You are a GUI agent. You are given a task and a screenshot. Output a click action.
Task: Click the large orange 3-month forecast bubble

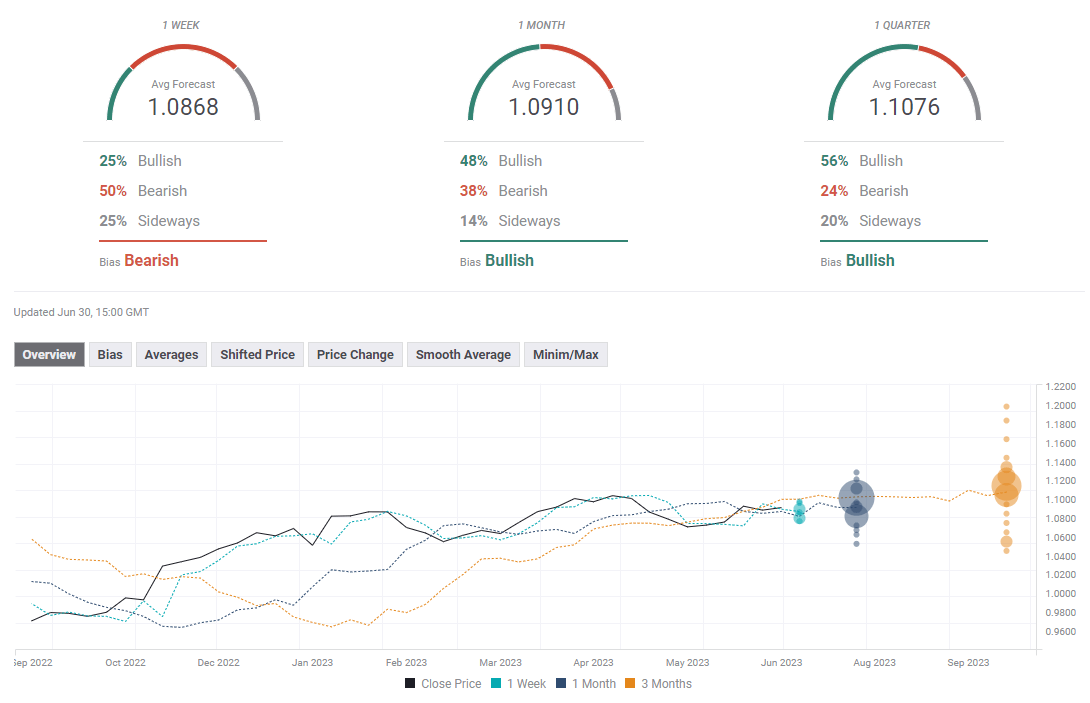click(1006, 487)
